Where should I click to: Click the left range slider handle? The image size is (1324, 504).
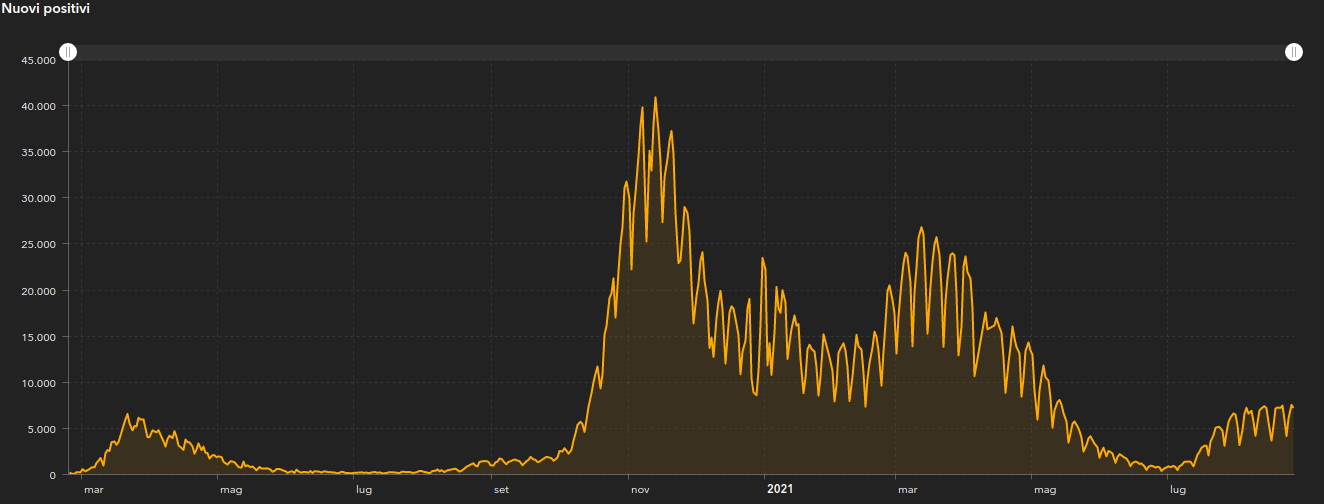(x=68, y=52)
